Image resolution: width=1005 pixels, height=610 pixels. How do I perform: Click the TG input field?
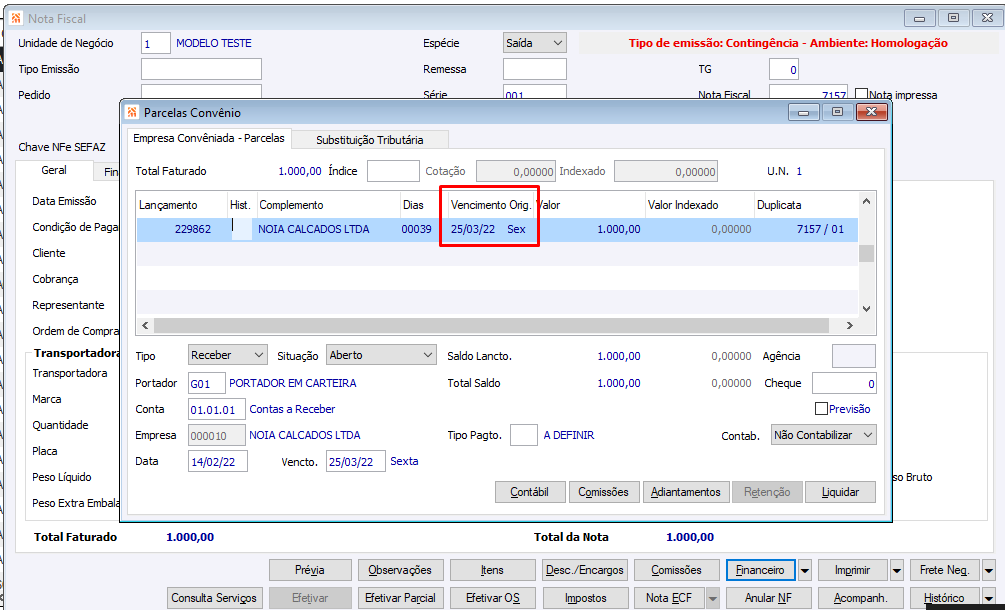point(784,69)
